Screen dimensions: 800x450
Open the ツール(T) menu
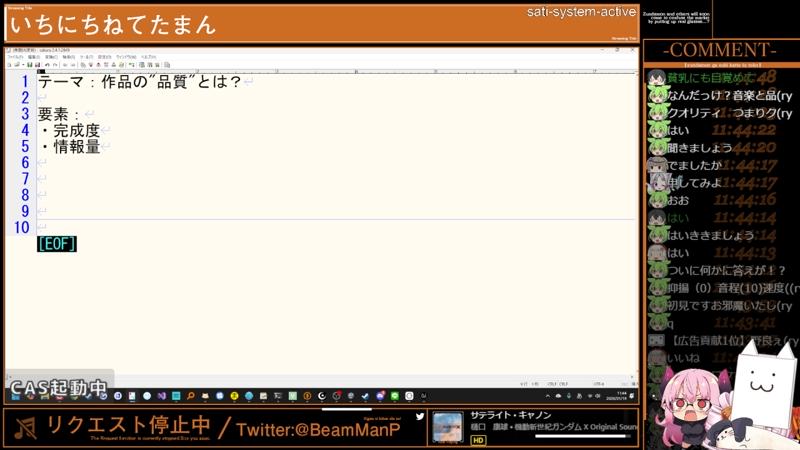(x=86, y=57)
